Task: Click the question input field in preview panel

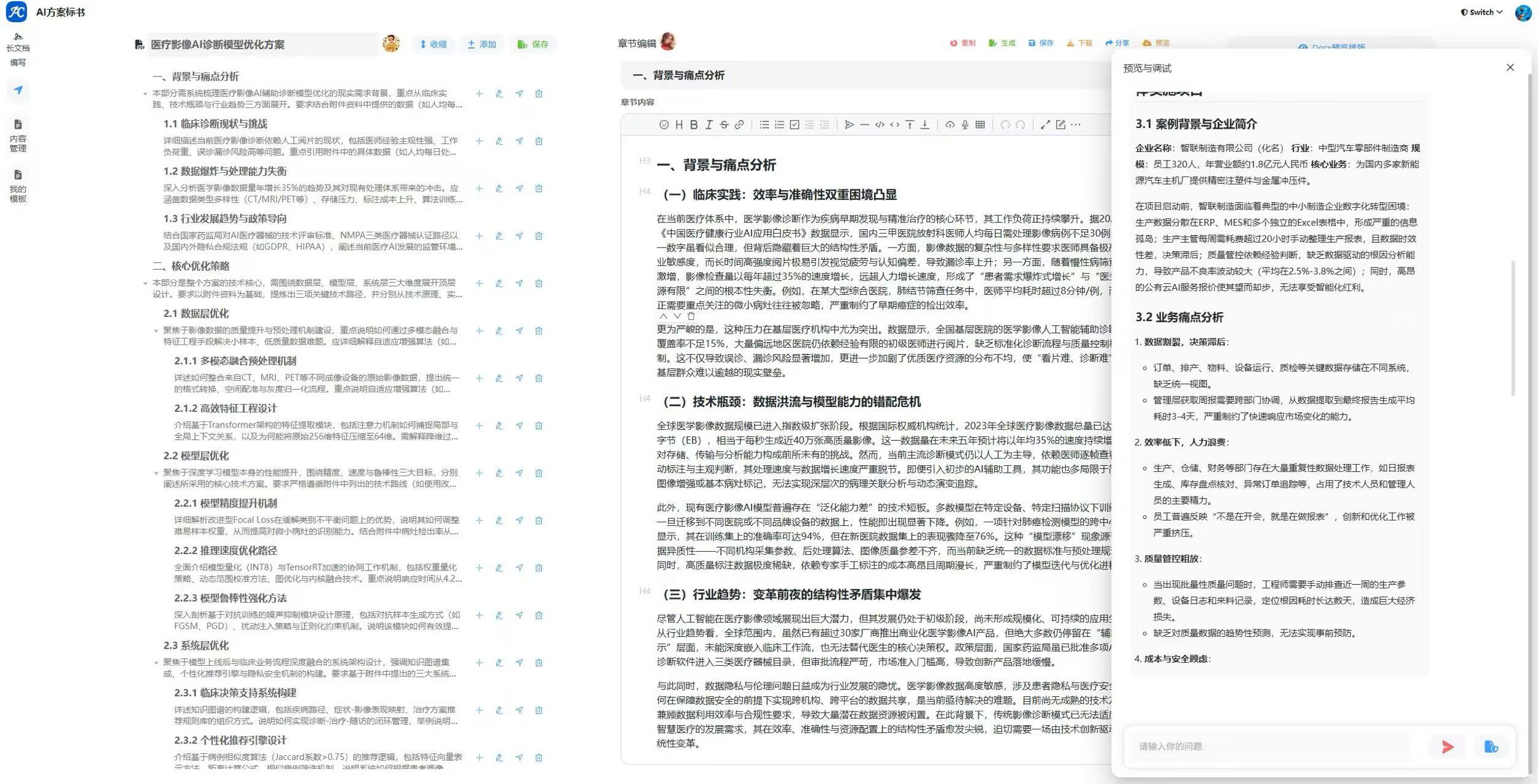Action: [1272, 746]
